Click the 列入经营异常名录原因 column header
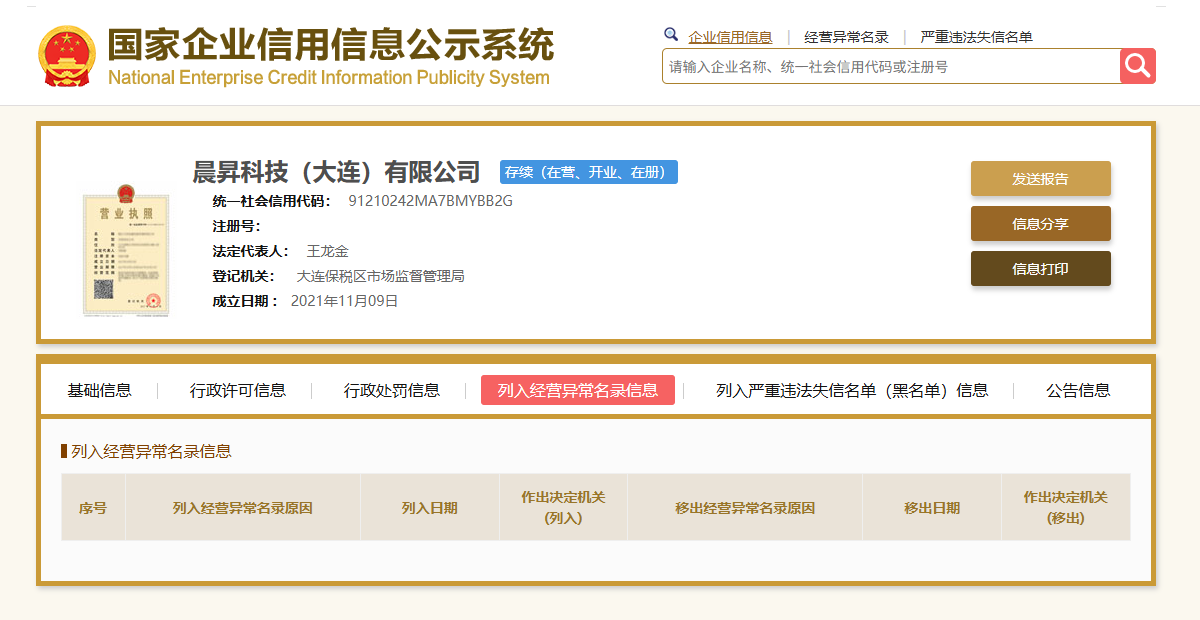 click(x=243, y=508)
